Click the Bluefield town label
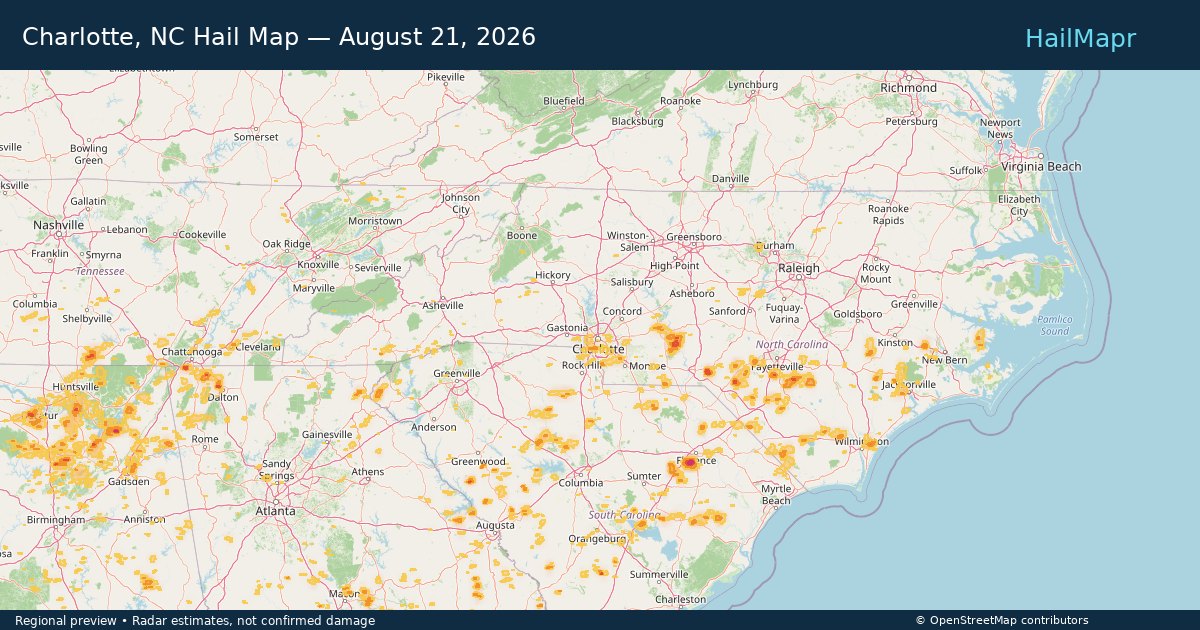Screen dimensions: 1200x630 click(x=564, y=101)
